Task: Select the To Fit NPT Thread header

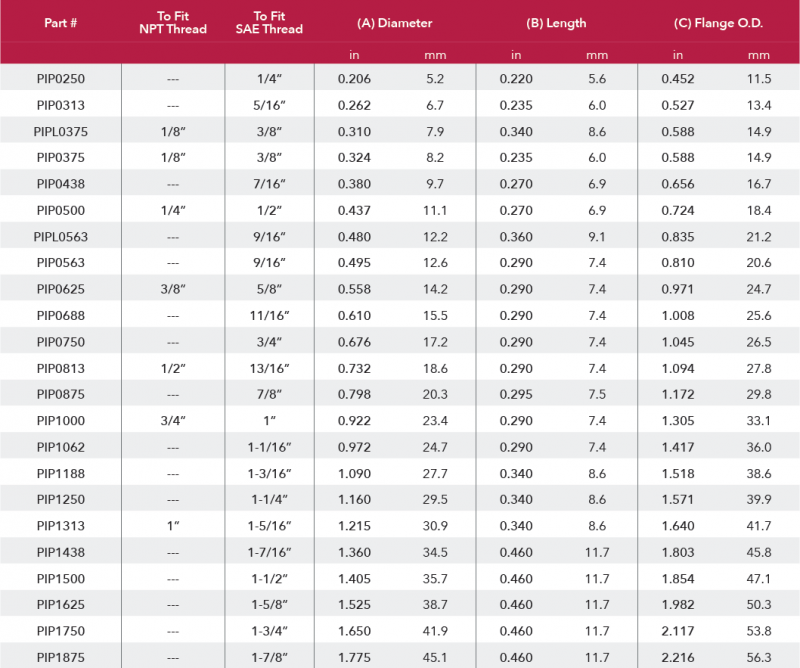Action: pos(173,23)
